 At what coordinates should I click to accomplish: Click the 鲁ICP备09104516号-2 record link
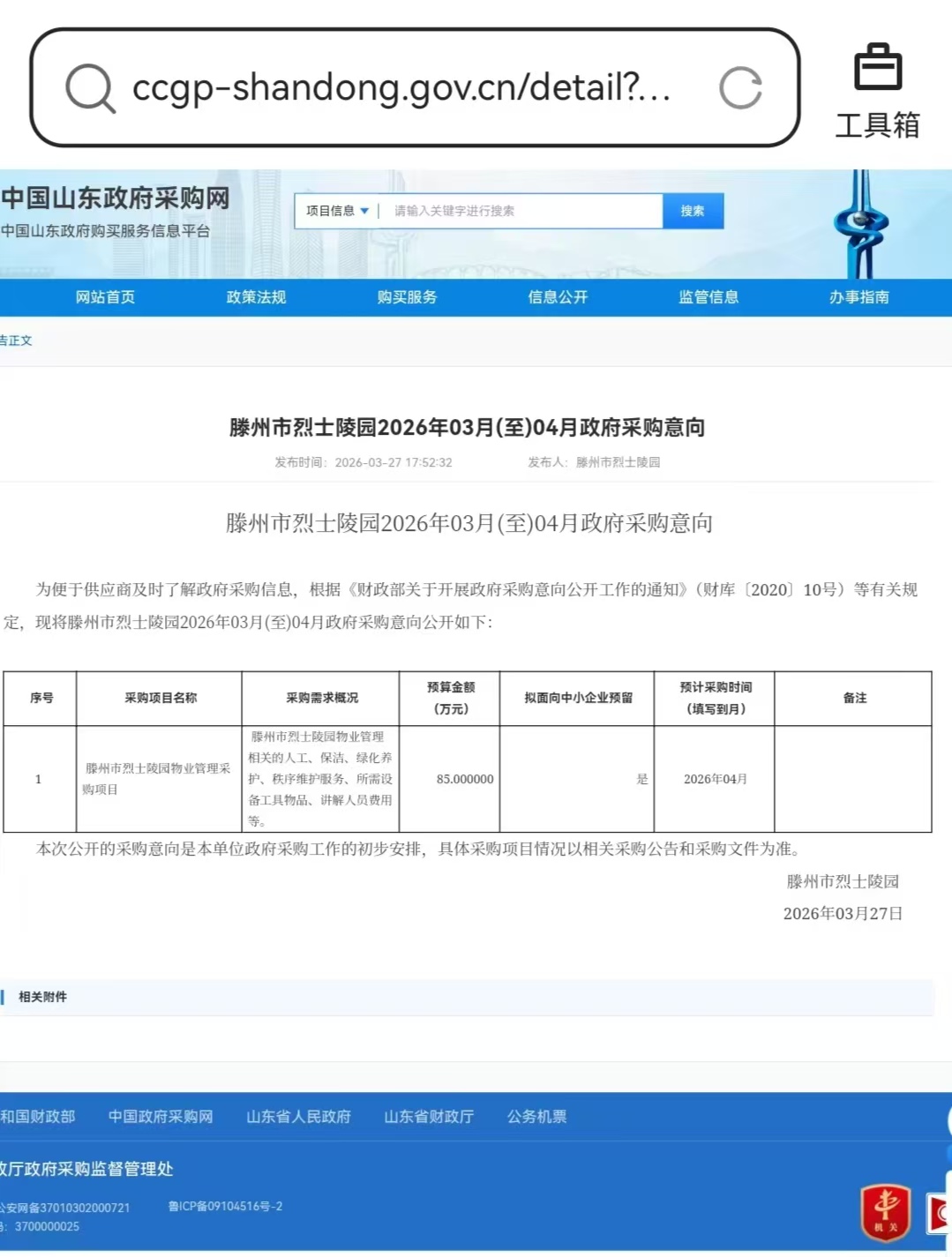pos(225,1206)
